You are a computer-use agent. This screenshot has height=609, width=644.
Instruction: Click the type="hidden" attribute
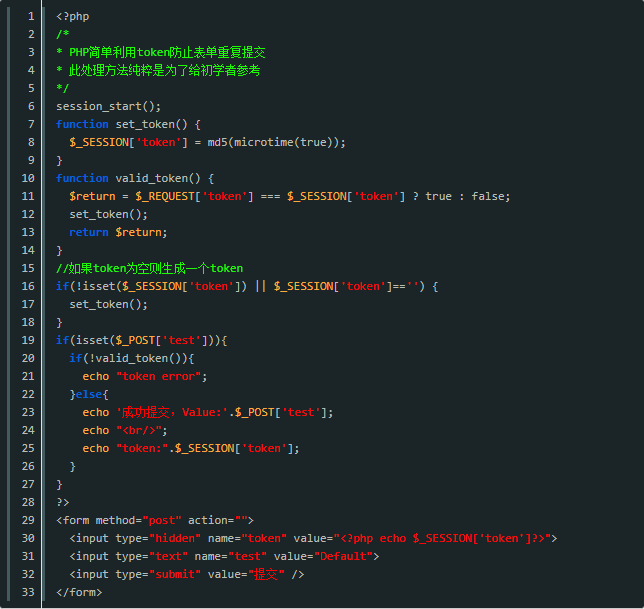pos(158,538)
